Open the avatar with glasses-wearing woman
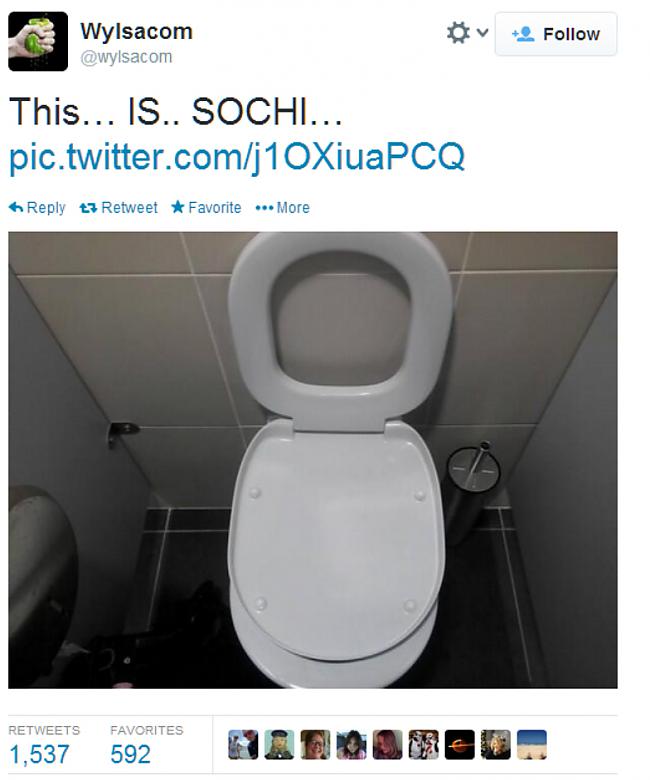This screenshot has width=650, height=780. [x=315, y=745]
